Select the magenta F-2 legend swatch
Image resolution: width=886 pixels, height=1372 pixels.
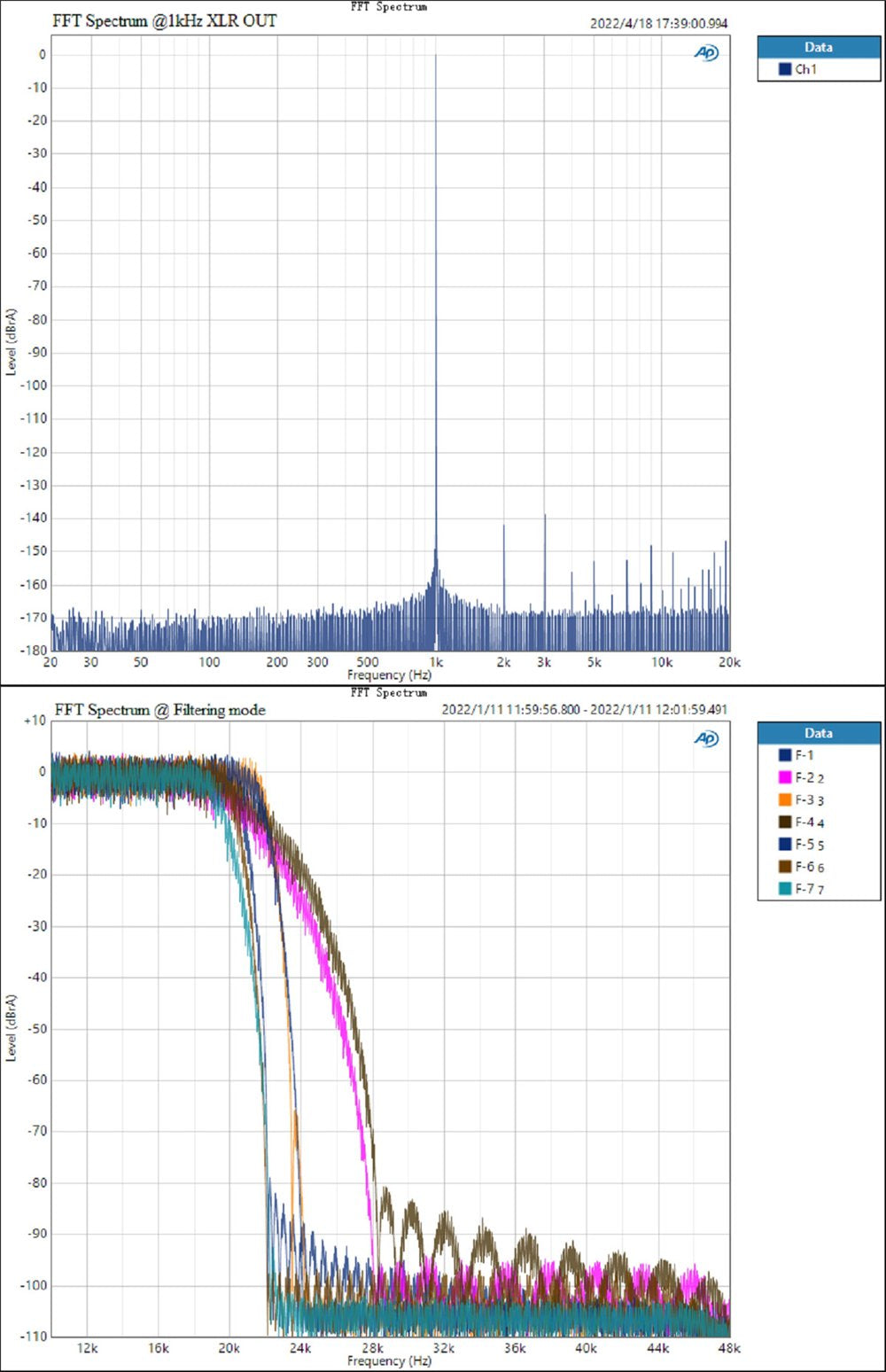coord(784,777)
